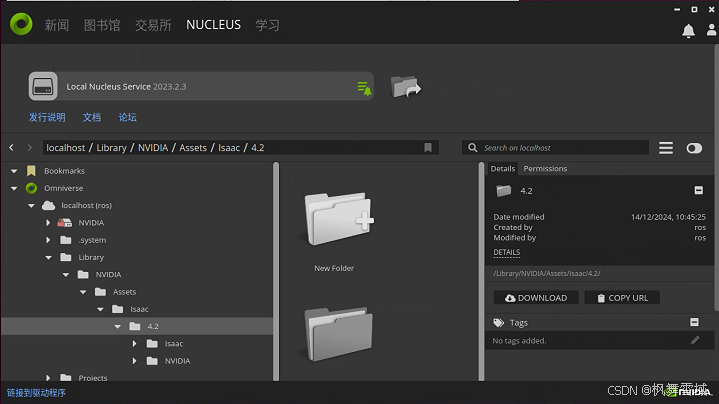The image size is (719, 404).
Task: Click the Bookmarks ribbon icon
Action: 31,171
